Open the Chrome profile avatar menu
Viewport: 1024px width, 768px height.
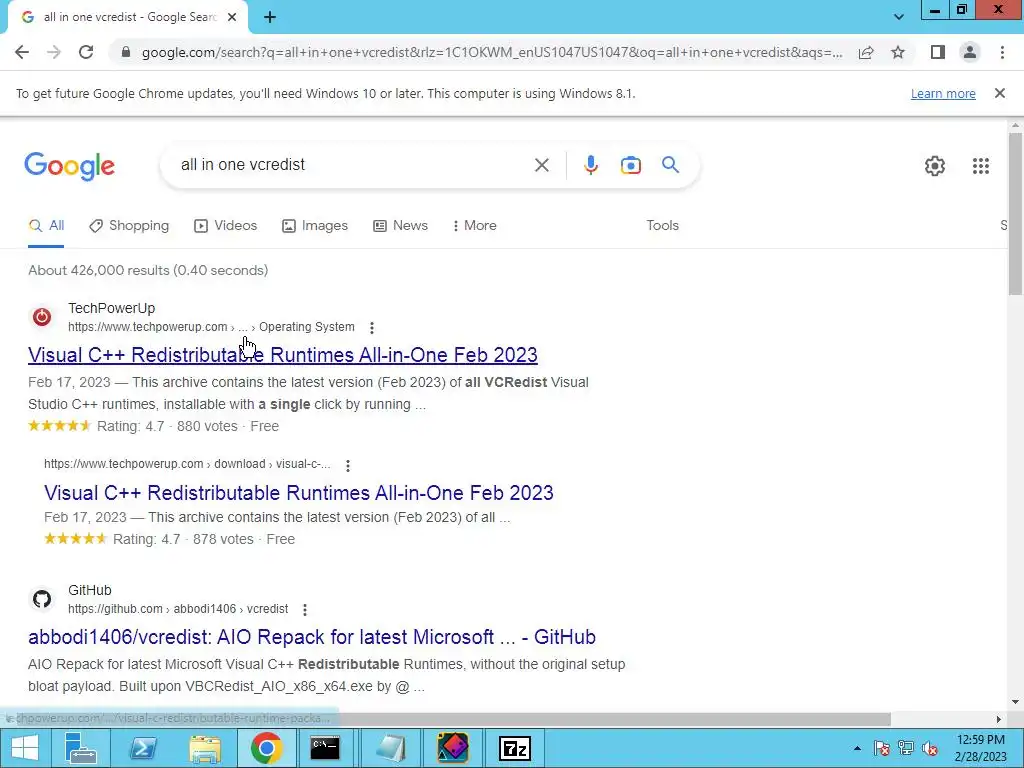tap(970, 52)
